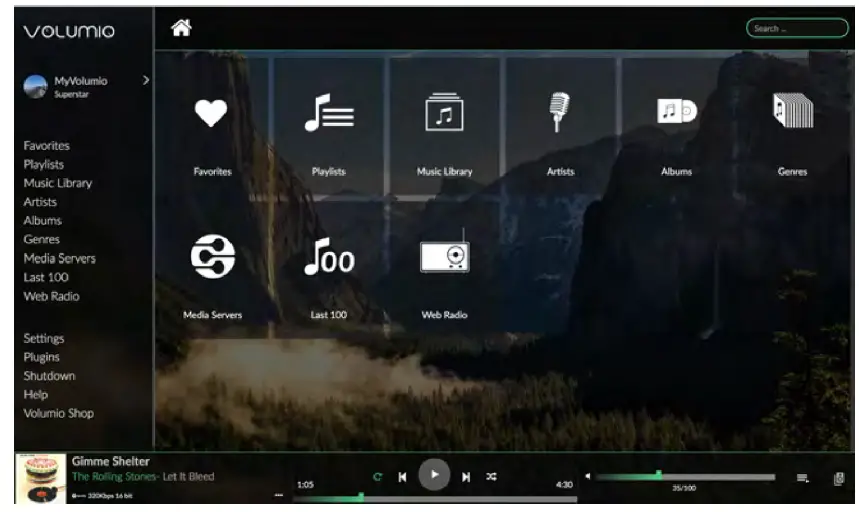Click the track seek bar handle
Screen dimensions: 859x512
pos(361,497)
